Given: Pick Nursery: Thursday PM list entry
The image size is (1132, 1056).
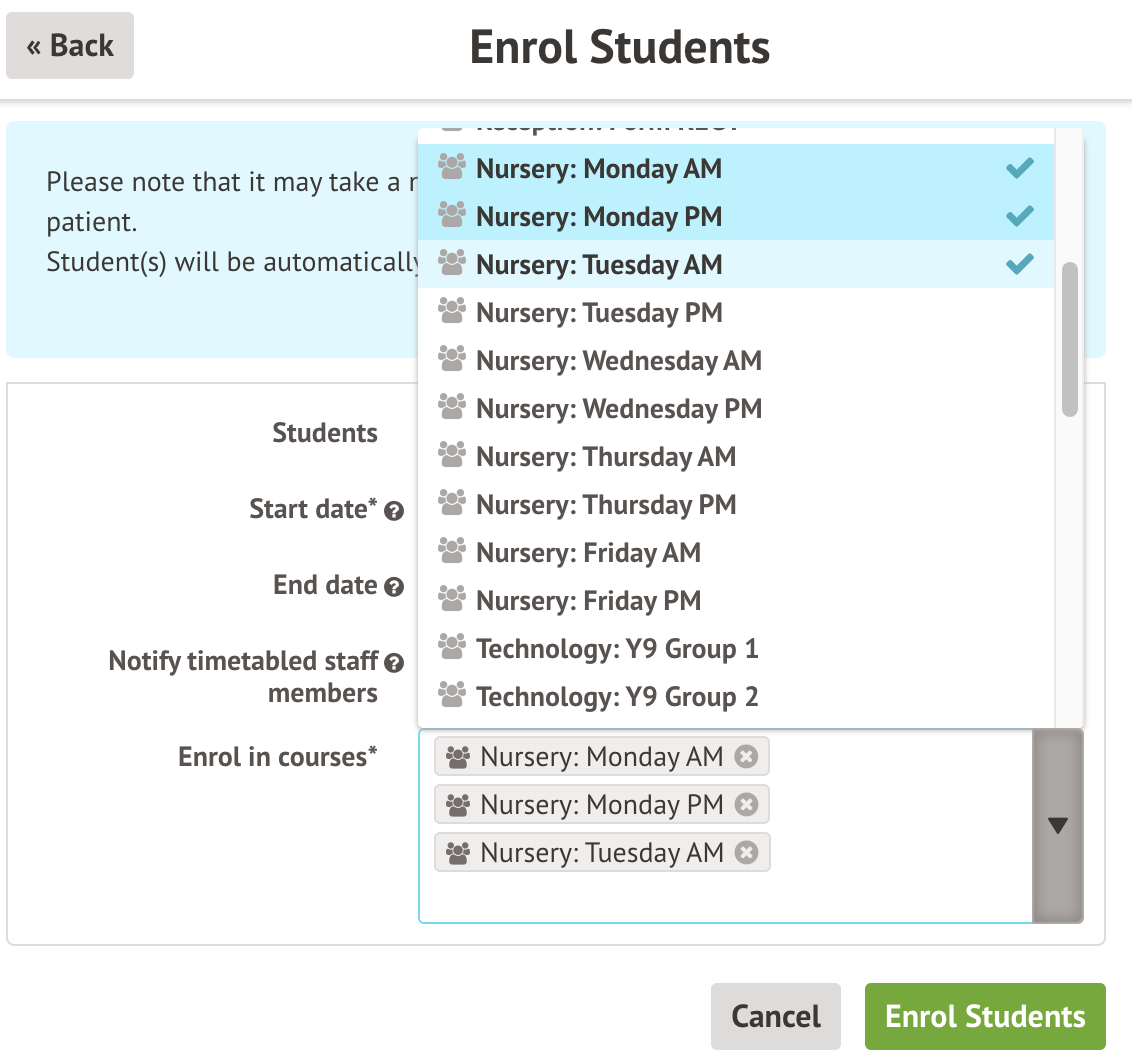Looking at the screenshot, I should pyautogui.click(x=605, y=505).
